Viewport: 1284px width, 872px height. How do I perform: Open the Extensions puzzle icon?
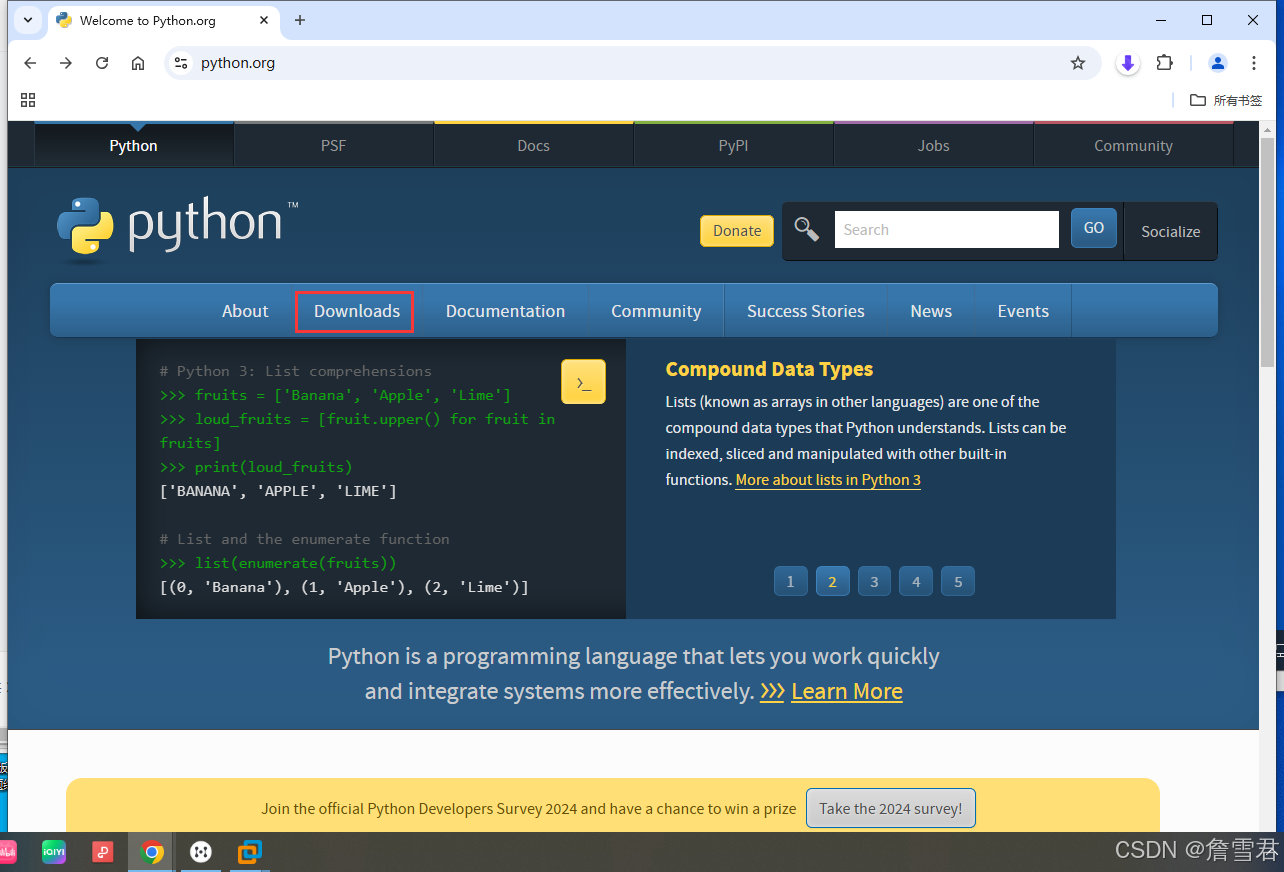click(1164, 63)
